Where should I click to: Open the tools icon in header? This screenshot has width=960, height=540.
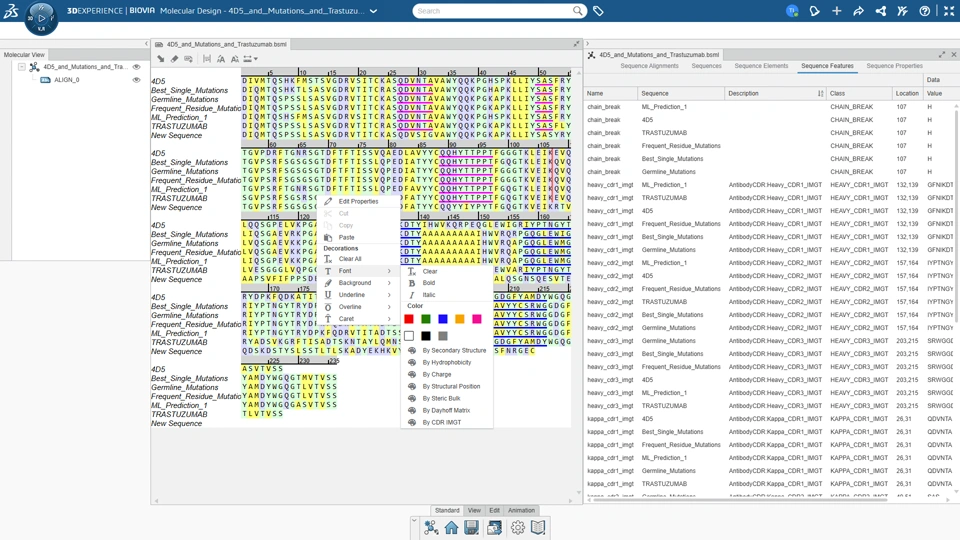[x=902, y=10]
